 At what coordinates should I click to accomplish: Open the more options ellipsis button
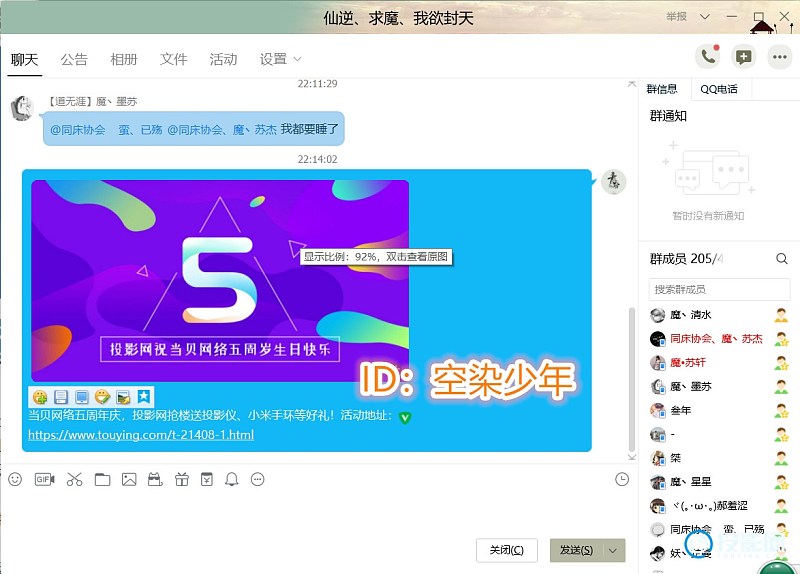point(779,57)
